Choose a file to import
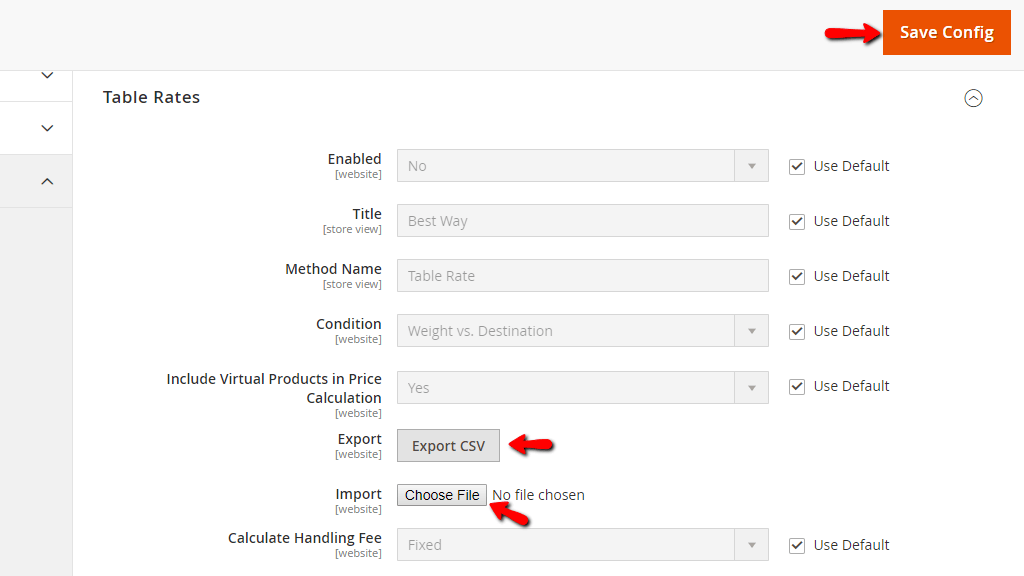This screenshot has height=576, width=1024. (442, 495)
